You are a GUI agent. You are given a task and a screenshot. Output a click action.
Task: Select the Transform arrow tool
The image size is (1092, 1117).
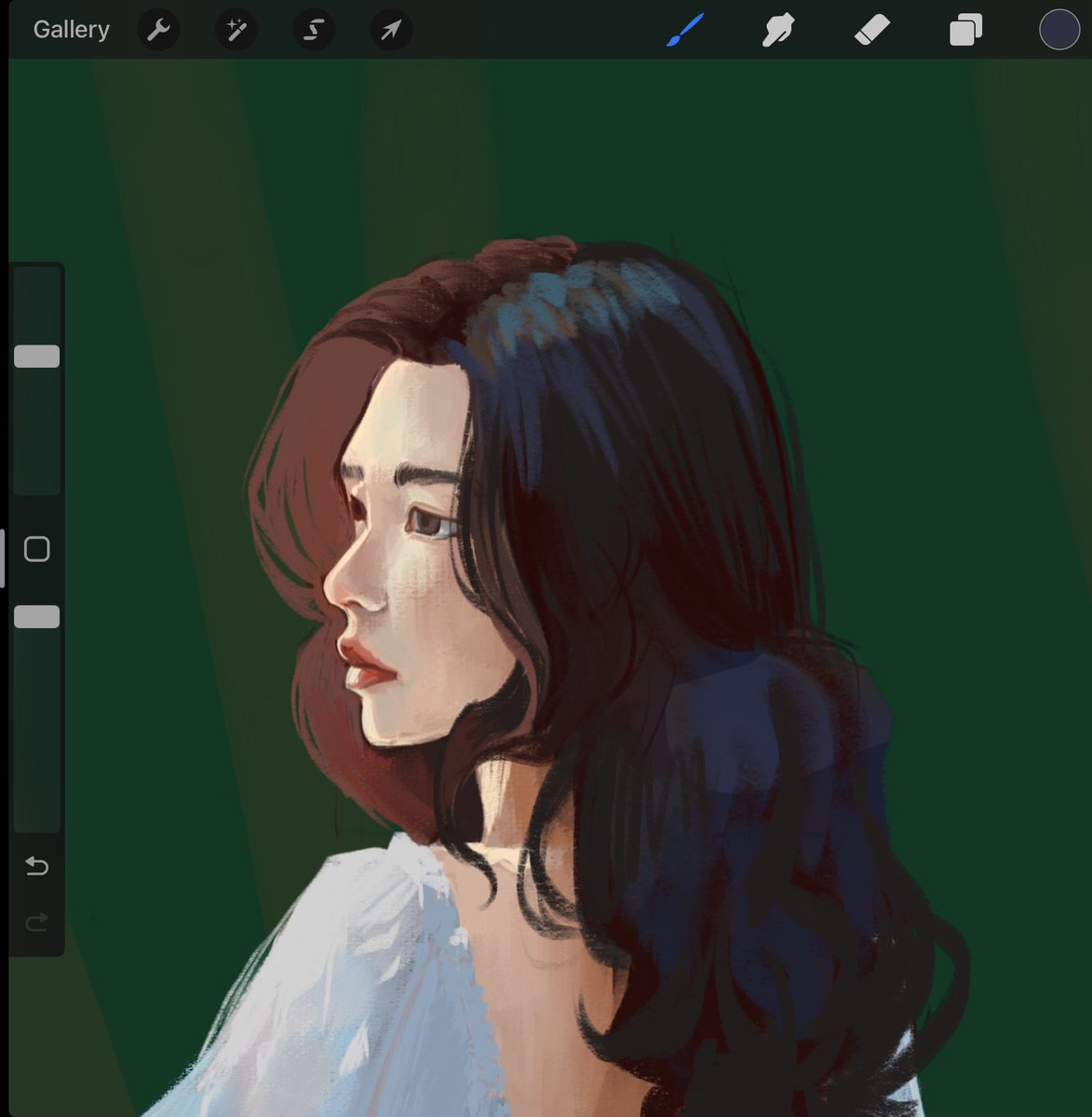click(391, 29)
